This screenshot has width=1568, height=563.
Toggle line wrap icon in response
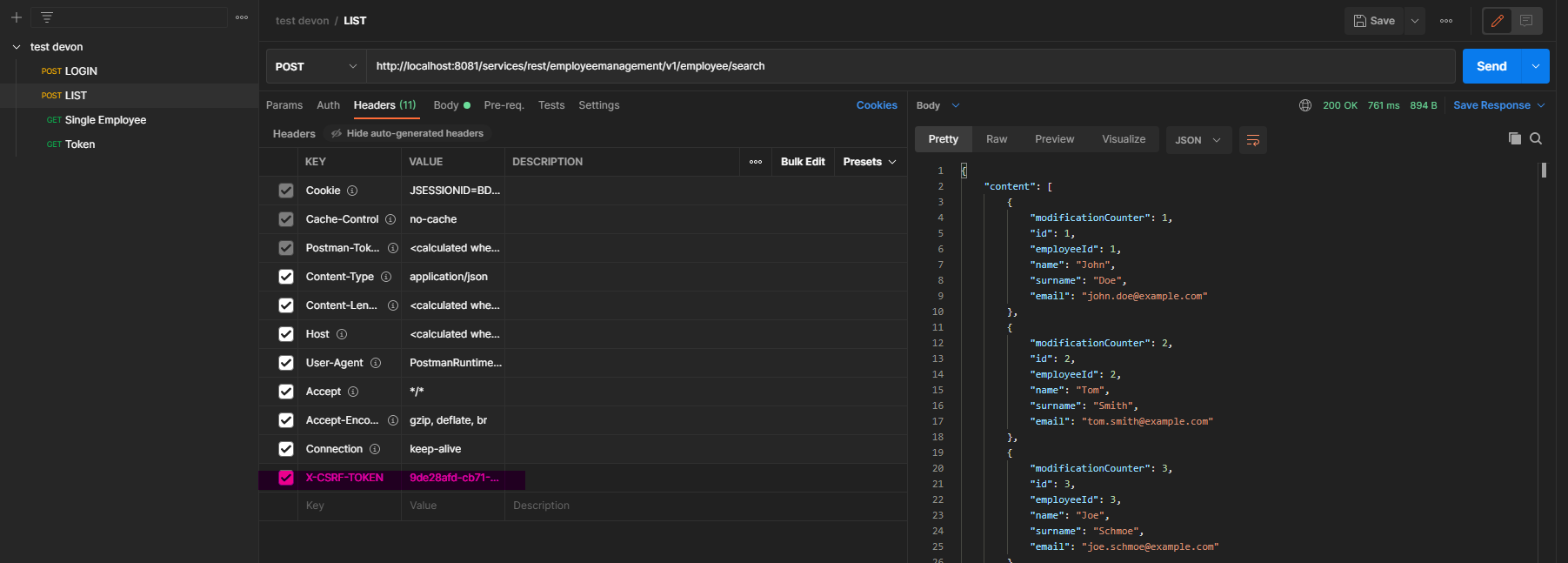tap(1252, 140)
